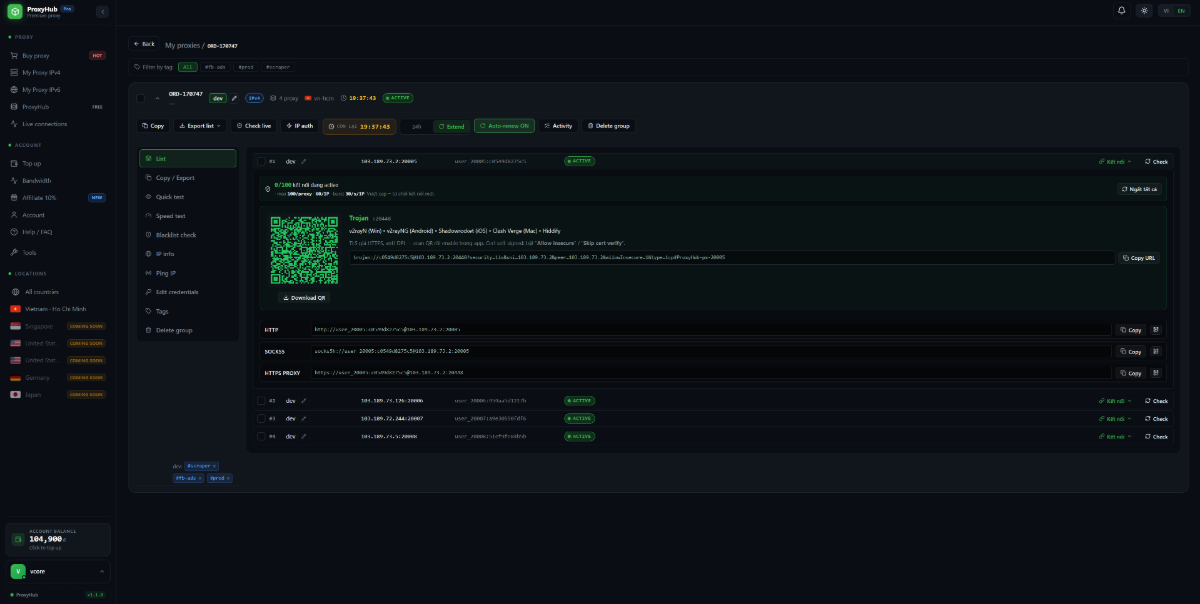Collapse the ORD-170747 group chevron

[x=157, y=98]
